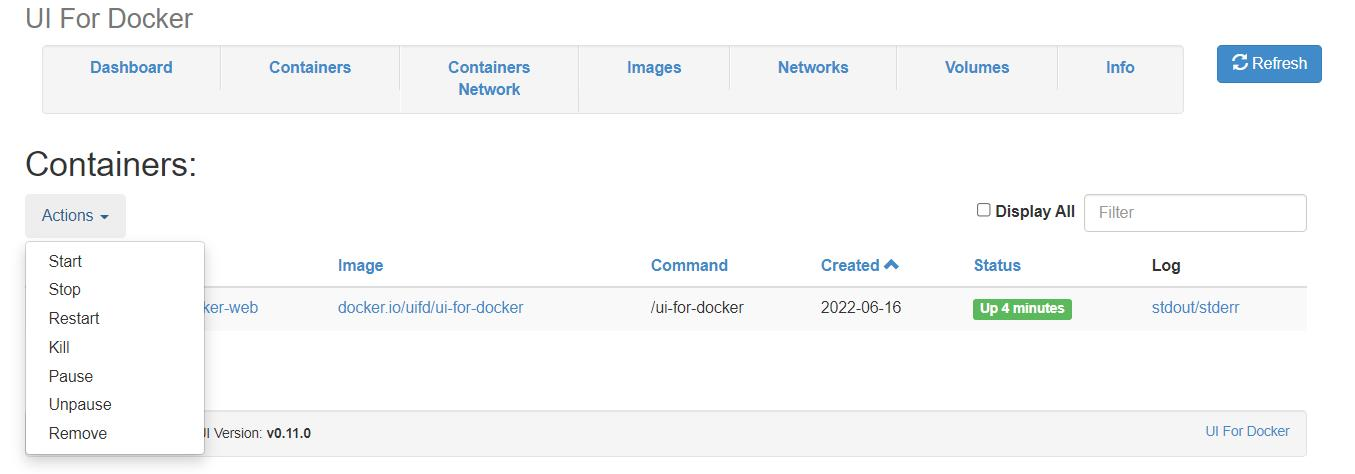The image size is (1355, 474).
Task: Open the stdout/stderr log link
Action: (x=1195, y=307)
